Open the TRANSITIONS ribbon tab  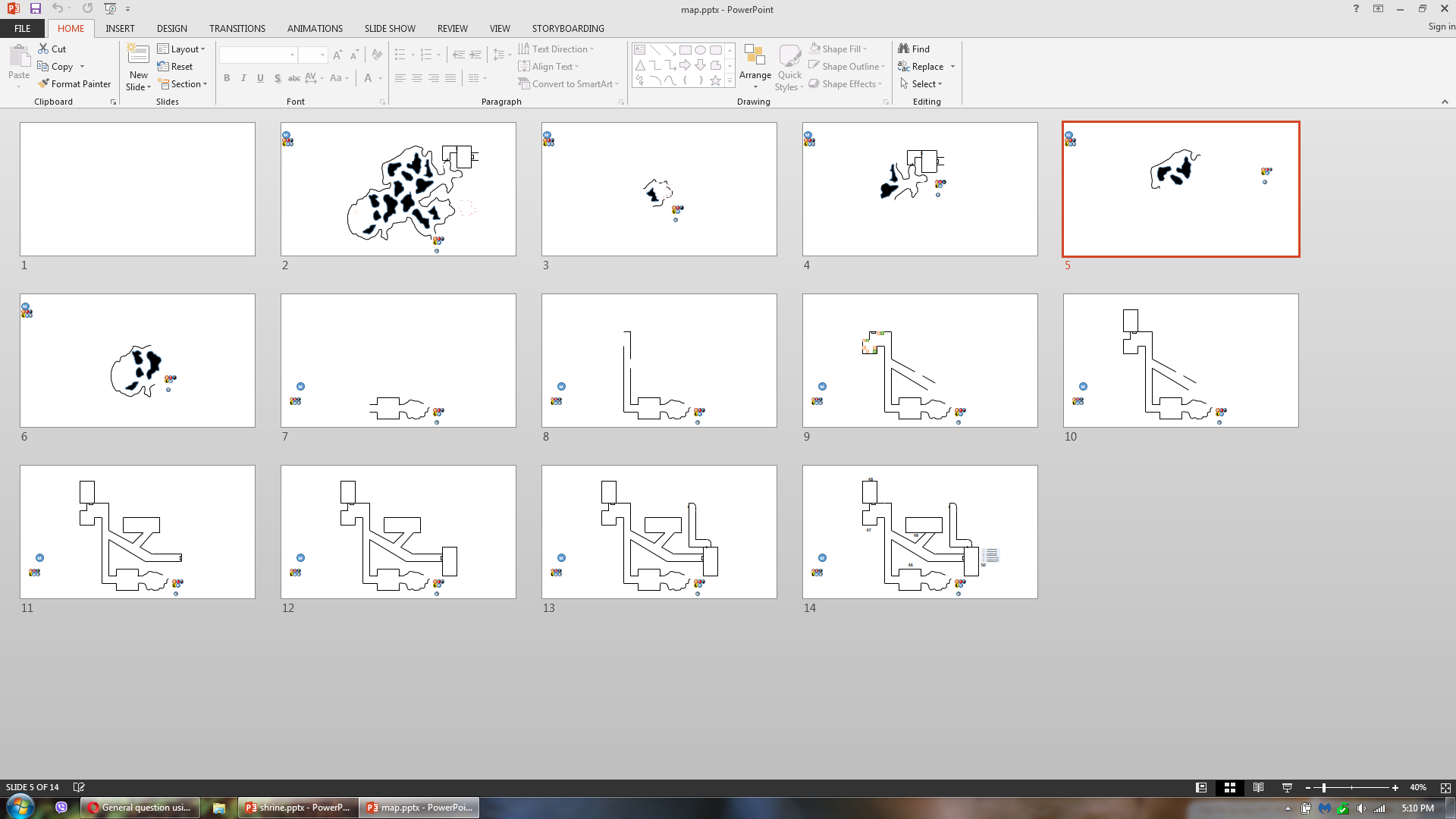237,29
